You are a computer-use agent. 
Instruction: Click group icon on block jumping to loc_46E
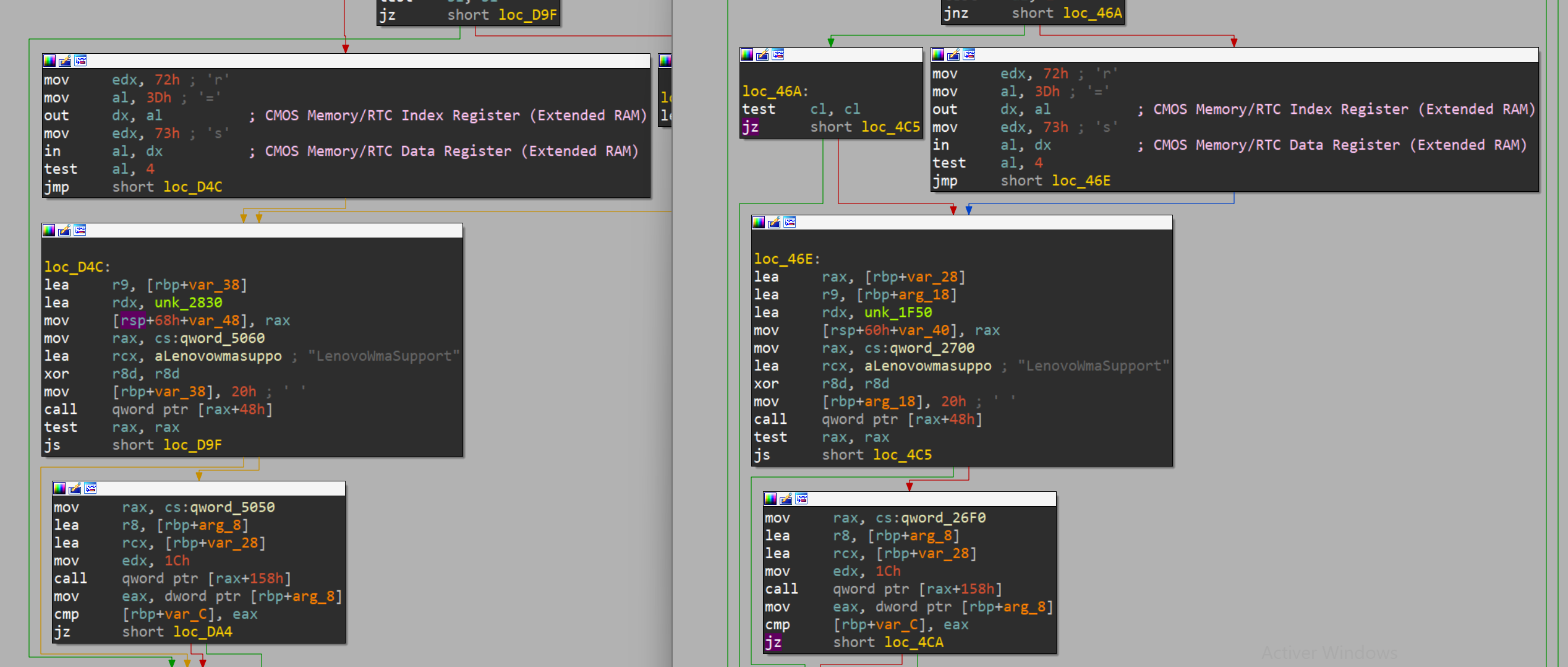tap(969, 55)
